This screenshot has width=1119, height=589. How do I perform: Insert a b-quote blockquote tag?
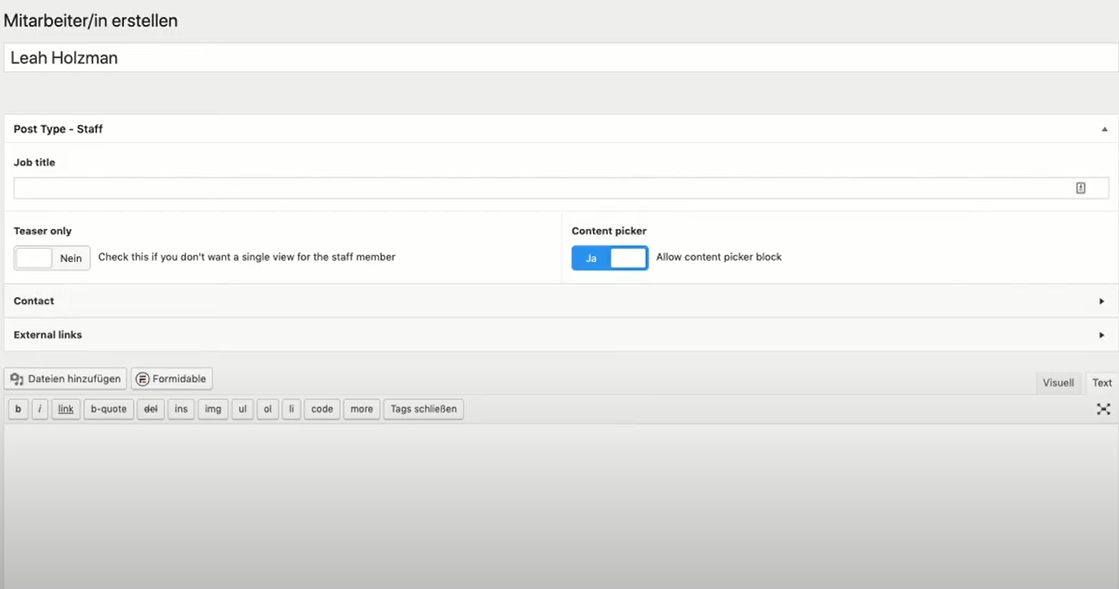(108, 409)
